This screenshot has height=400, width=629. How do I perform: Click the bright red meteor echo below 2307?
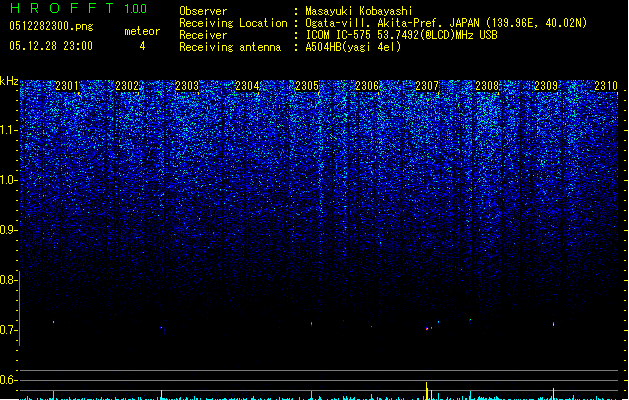coord(427,329)
